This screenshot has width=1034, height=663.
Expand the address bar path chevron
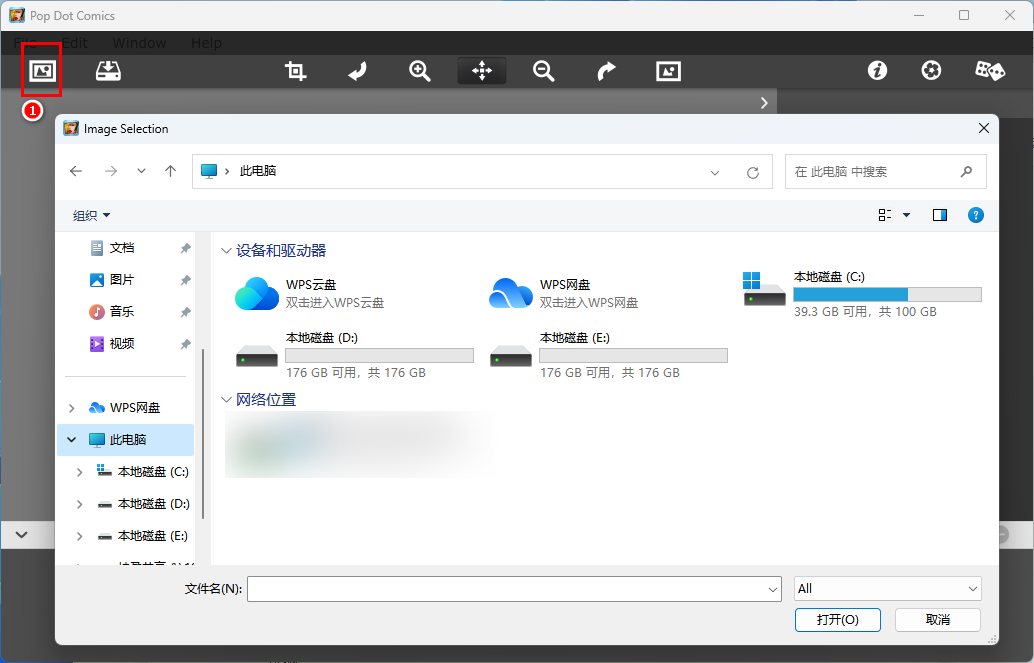coord(227,172)
